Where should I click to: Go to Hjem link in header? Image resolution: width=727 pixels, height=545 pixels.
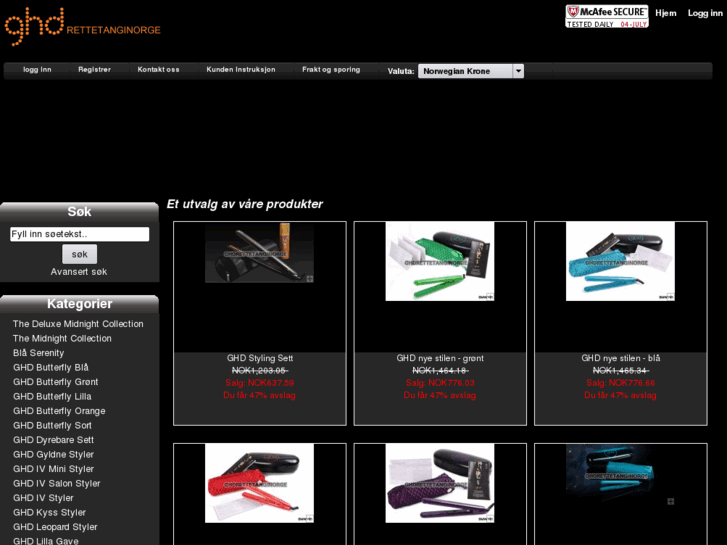point(666,13)
